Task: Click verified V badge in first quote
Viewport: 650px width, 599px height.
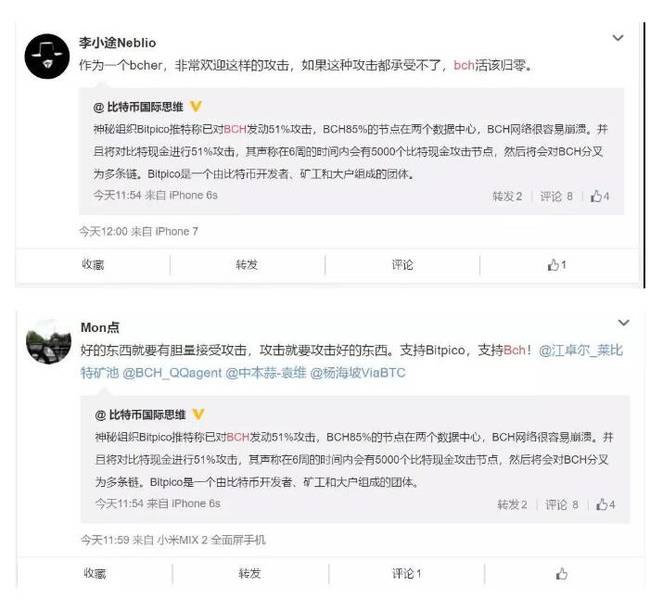Action: [196, 107]
